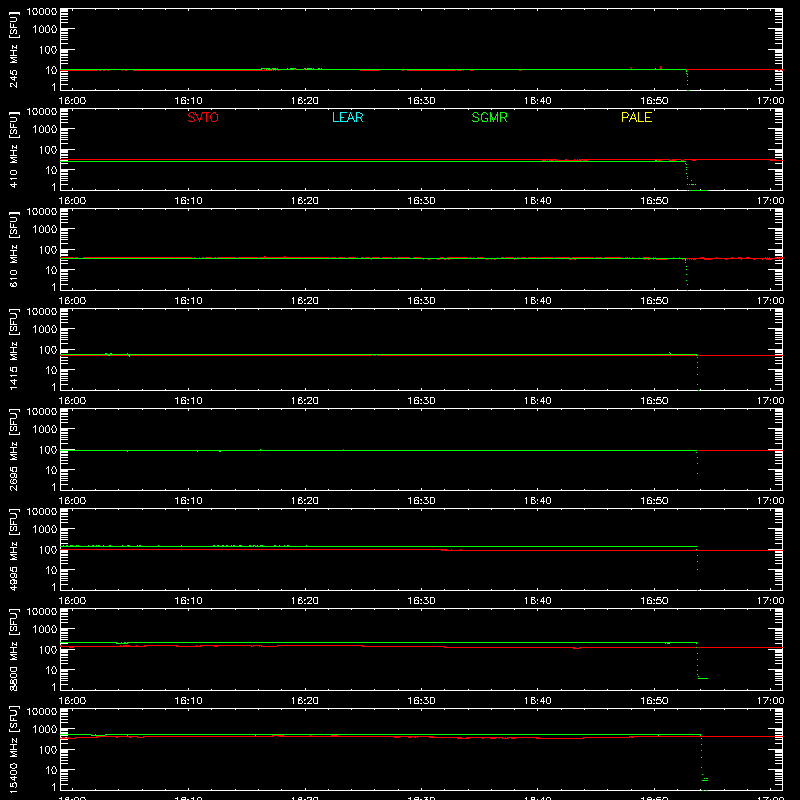Select the 8800 MHz [SFU] axis label
This screenshot has width=800, height=800.
(13, 649)
